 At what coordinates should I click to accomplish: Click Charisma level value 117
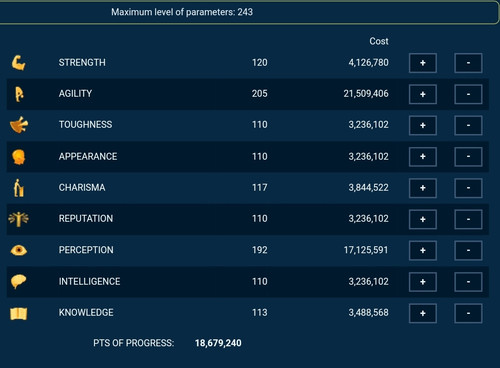pyautogui.click(x=260, y=187)
